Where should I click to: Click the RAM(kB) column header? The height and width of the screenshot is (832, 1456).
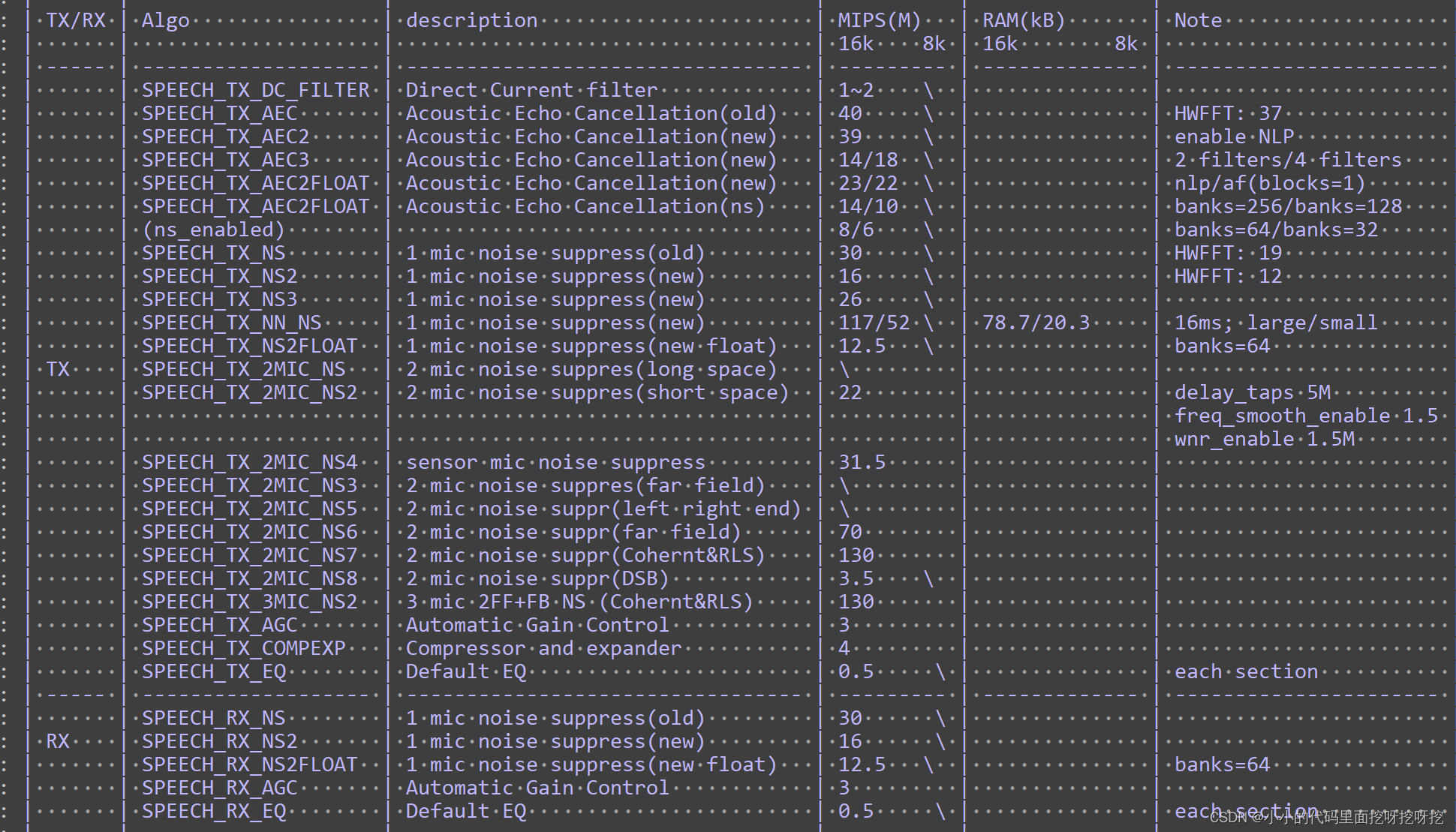pyautogui.click(x=1024, y=20)
